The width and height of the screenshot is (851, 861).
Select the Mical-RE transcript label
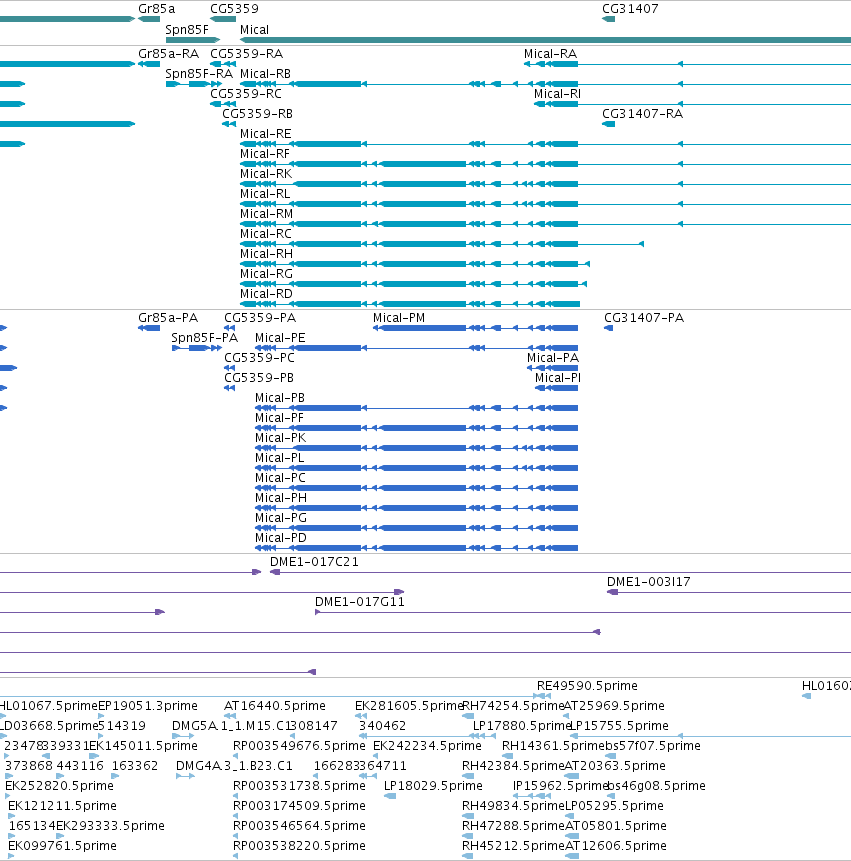[x=266, y=134]
